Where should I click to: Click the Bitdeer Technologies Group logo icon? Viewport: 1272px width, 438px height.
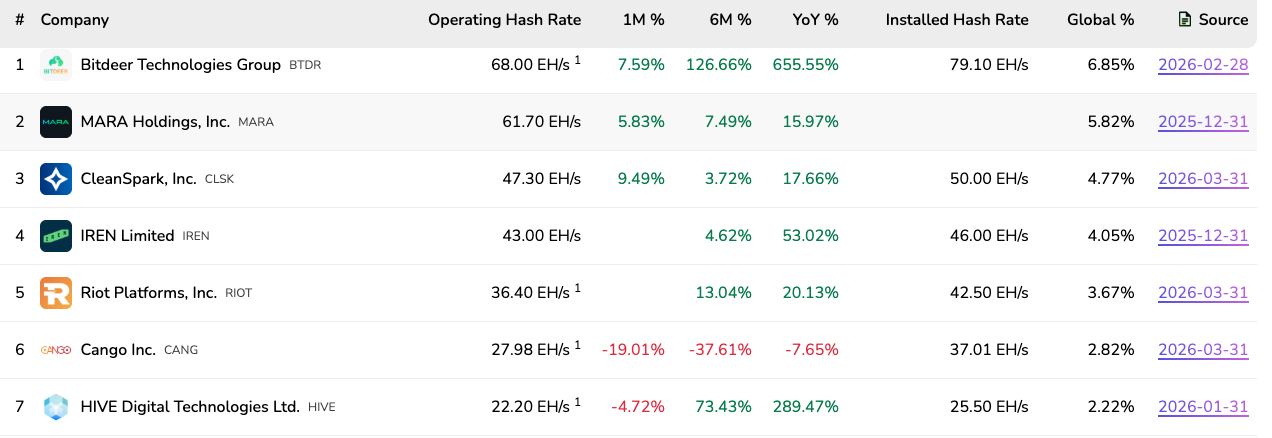[56, 65]
